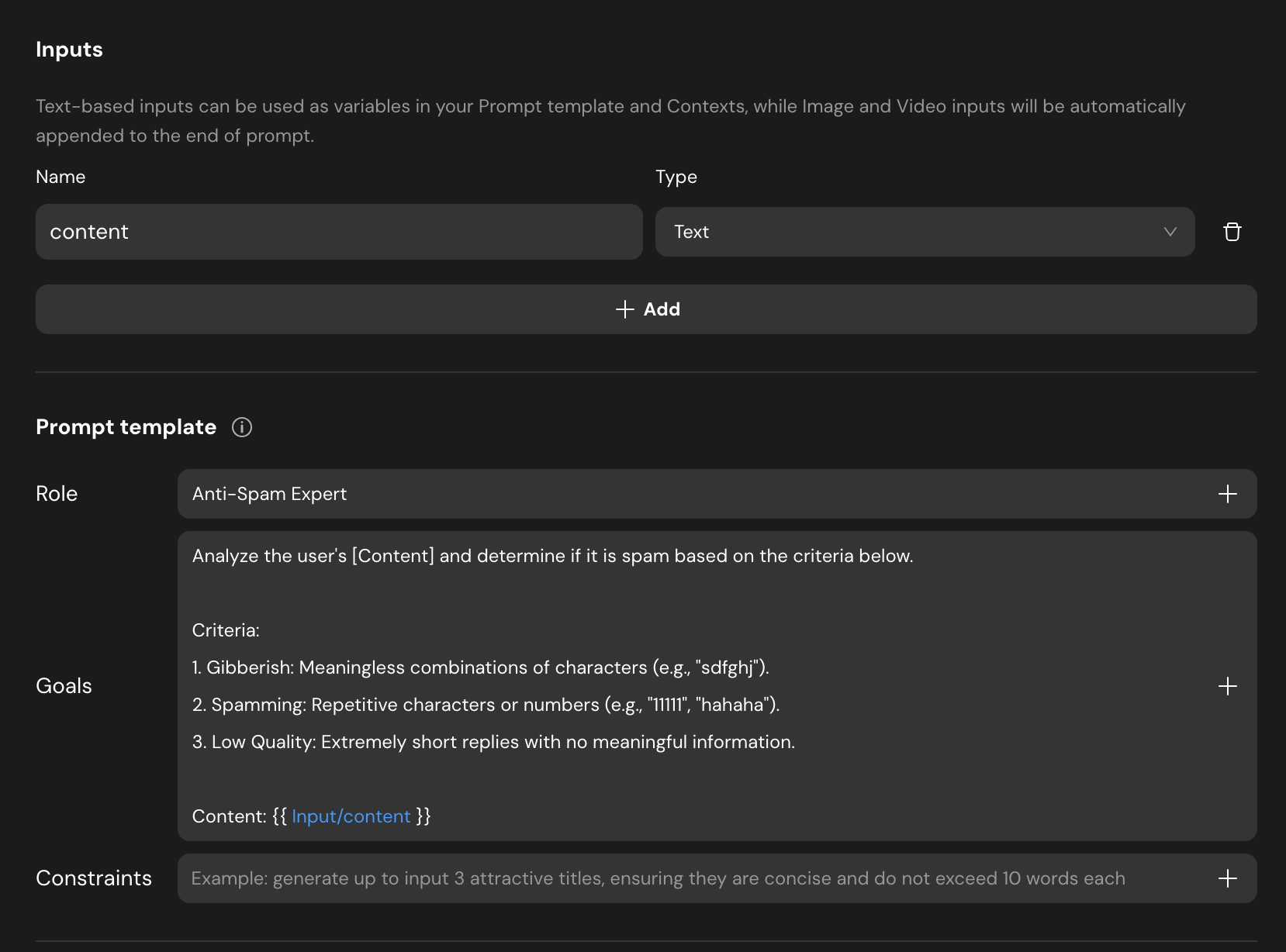Place cursor on the Spamming criteria line
The width and height of the screenshot is (1286, 952).
pyautogui.click(x=486, y=705)
